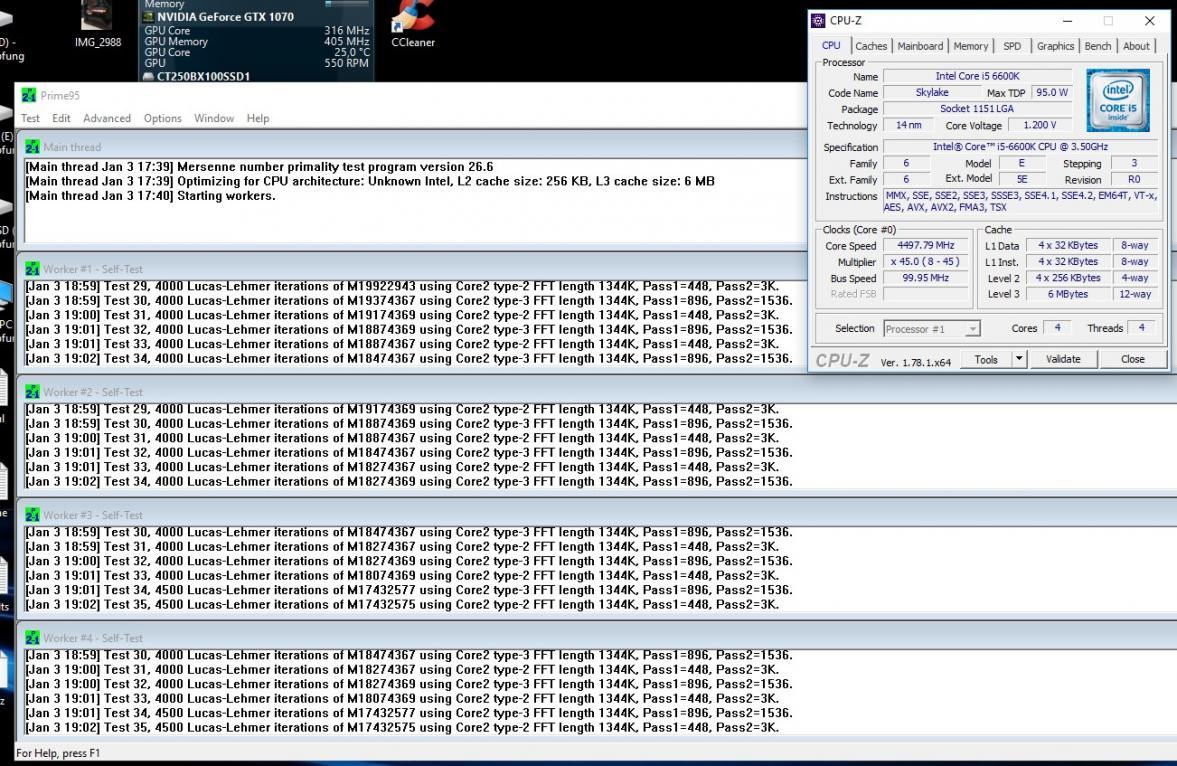Click the 'For Help, press F1' status bar text

[58, 753]
